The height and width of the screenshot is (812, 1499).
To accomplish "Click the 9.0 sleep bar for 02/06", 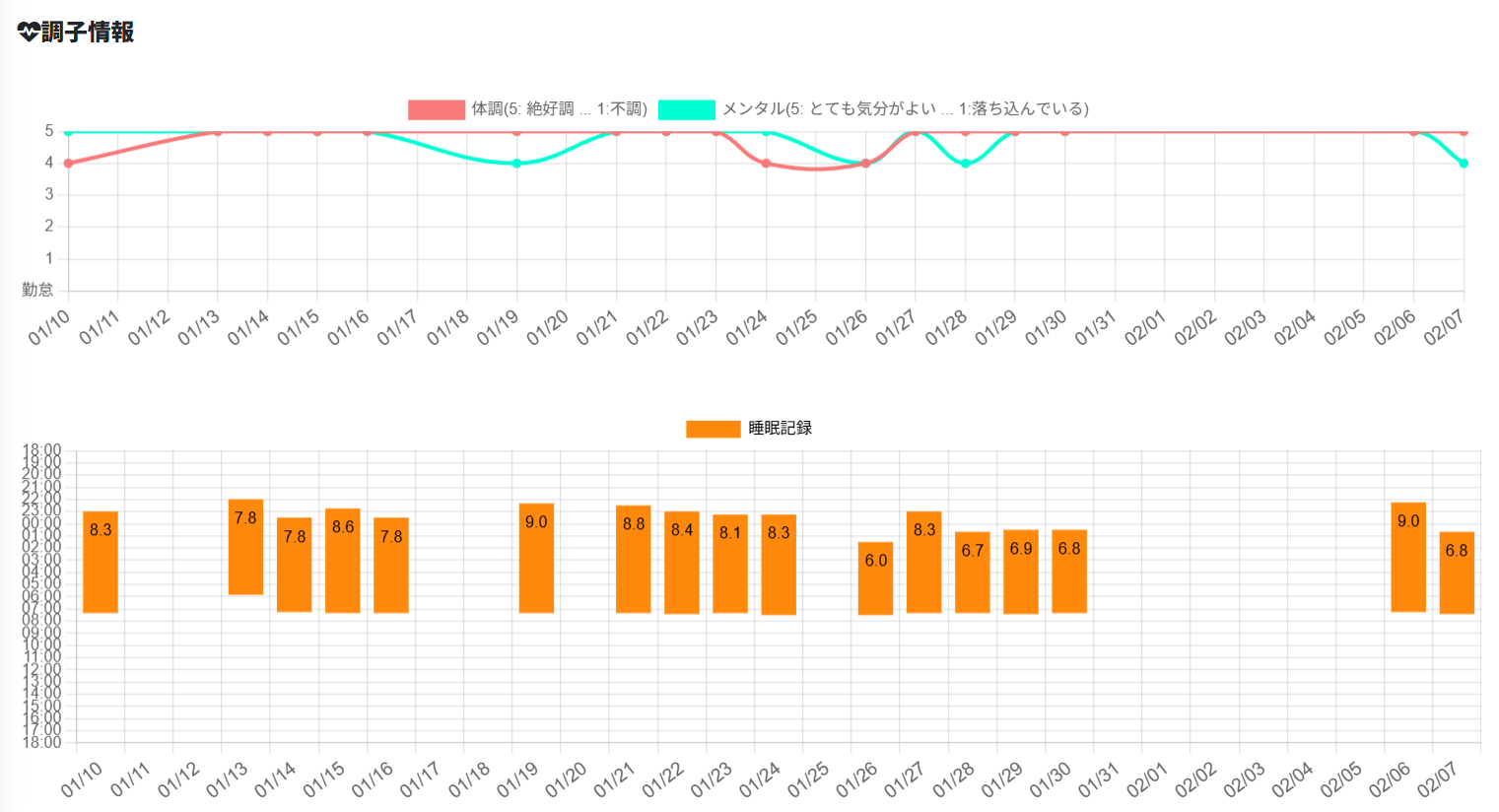I will pos(1407,558).
